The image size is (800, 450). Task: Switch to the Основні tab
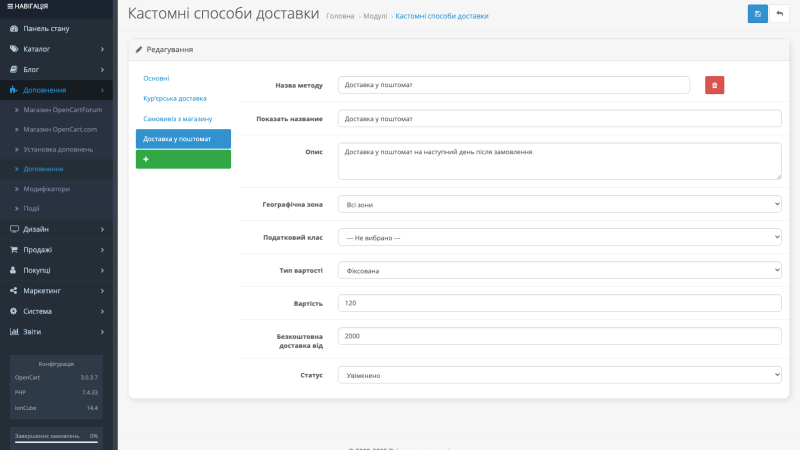tap(156, 78)
